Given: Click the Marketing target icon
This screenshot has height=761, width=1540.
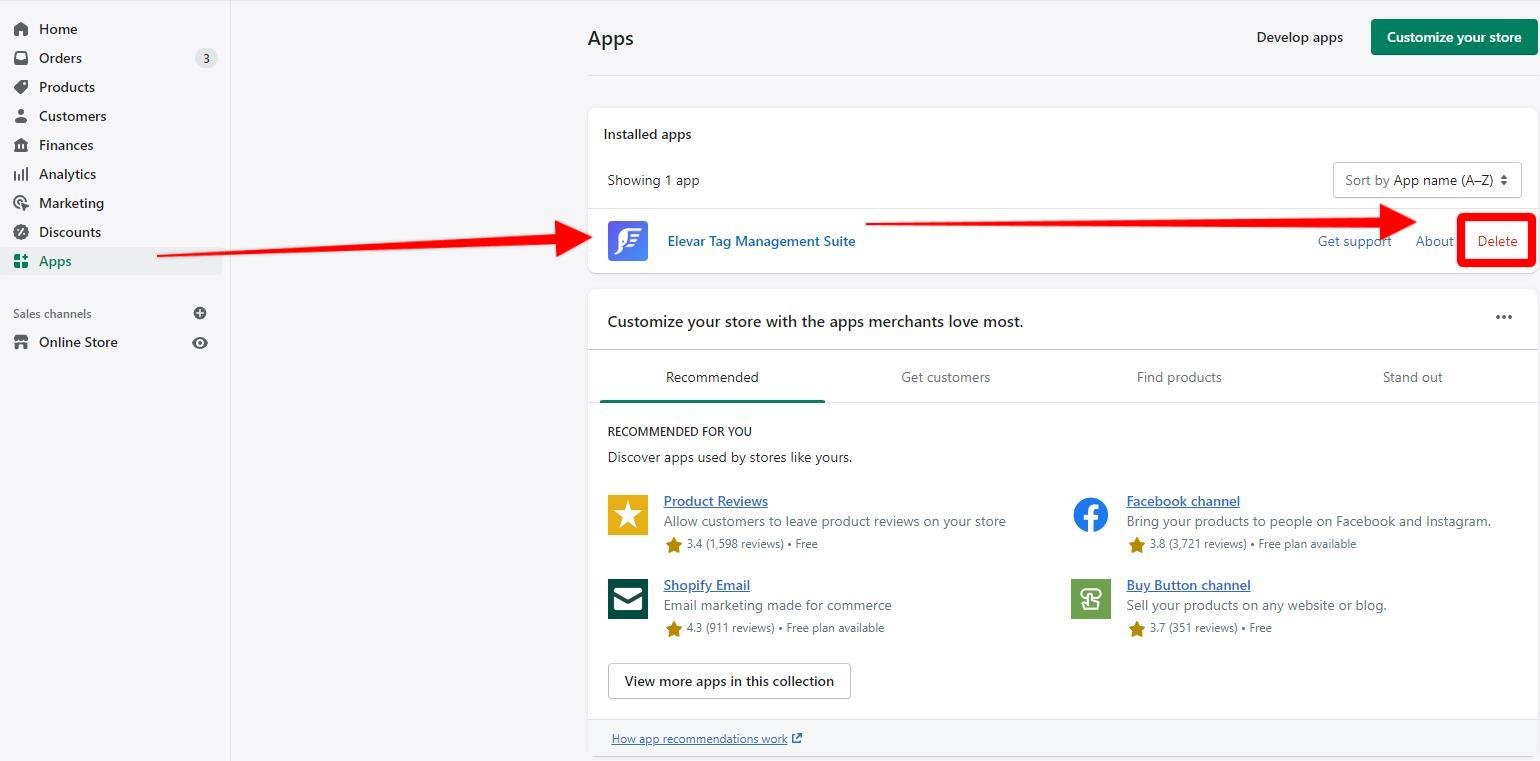Looking at the screenshot, I should click(x=21, y=203).
